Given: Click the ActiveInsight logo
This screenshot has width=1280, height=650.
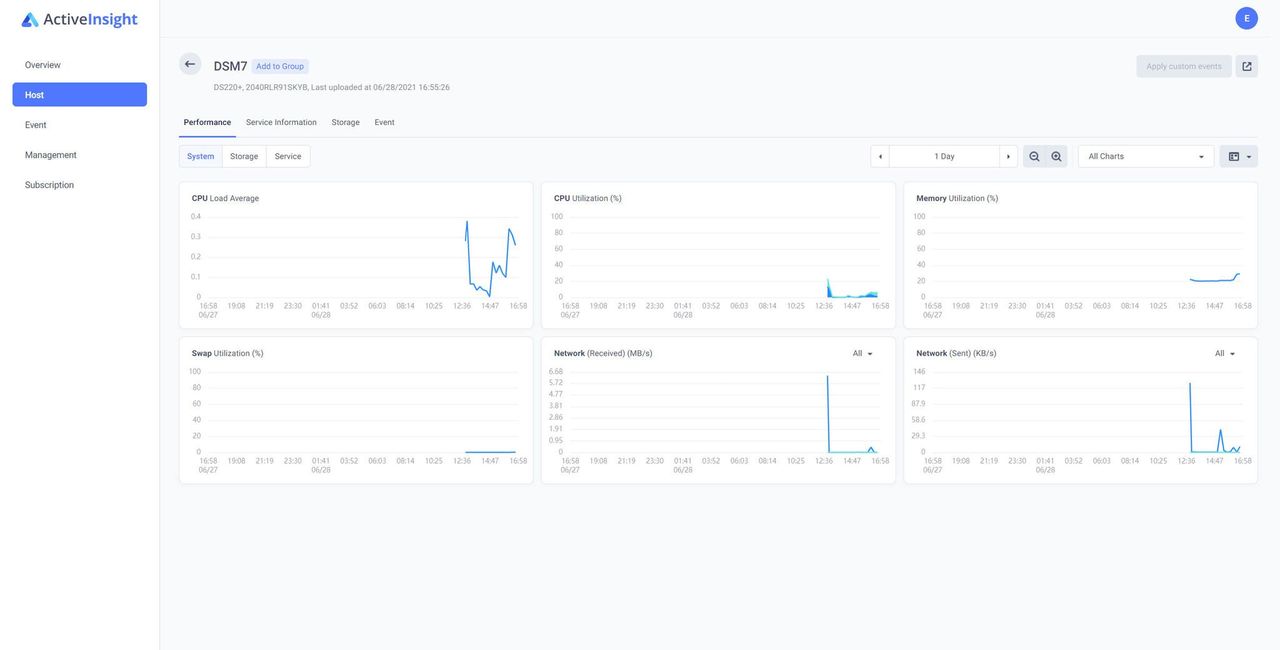Looking at the screenshot, I should coord(80,19).
